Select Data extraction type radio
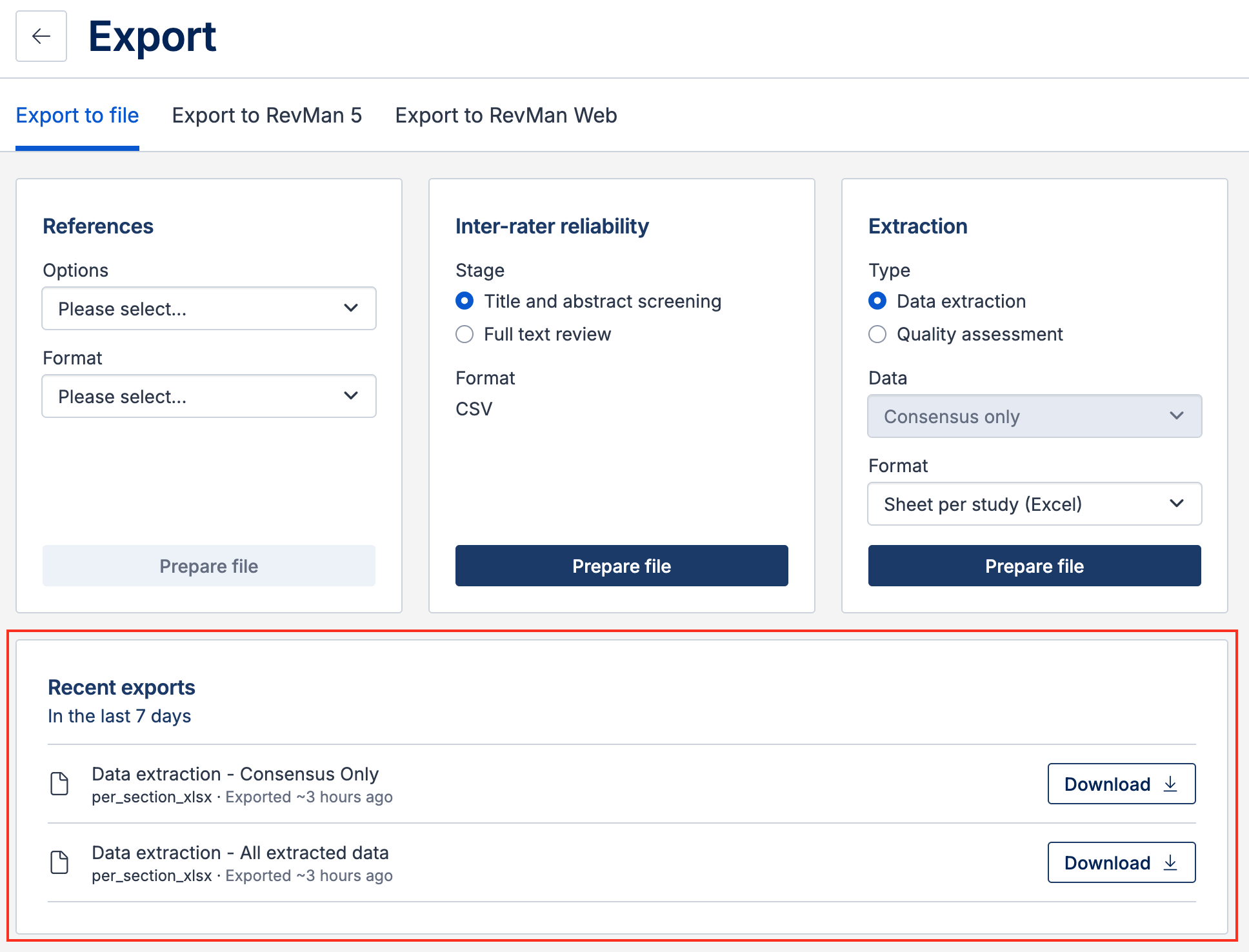Viewport: 1249px width, 952px height. [x=877, y=301]
